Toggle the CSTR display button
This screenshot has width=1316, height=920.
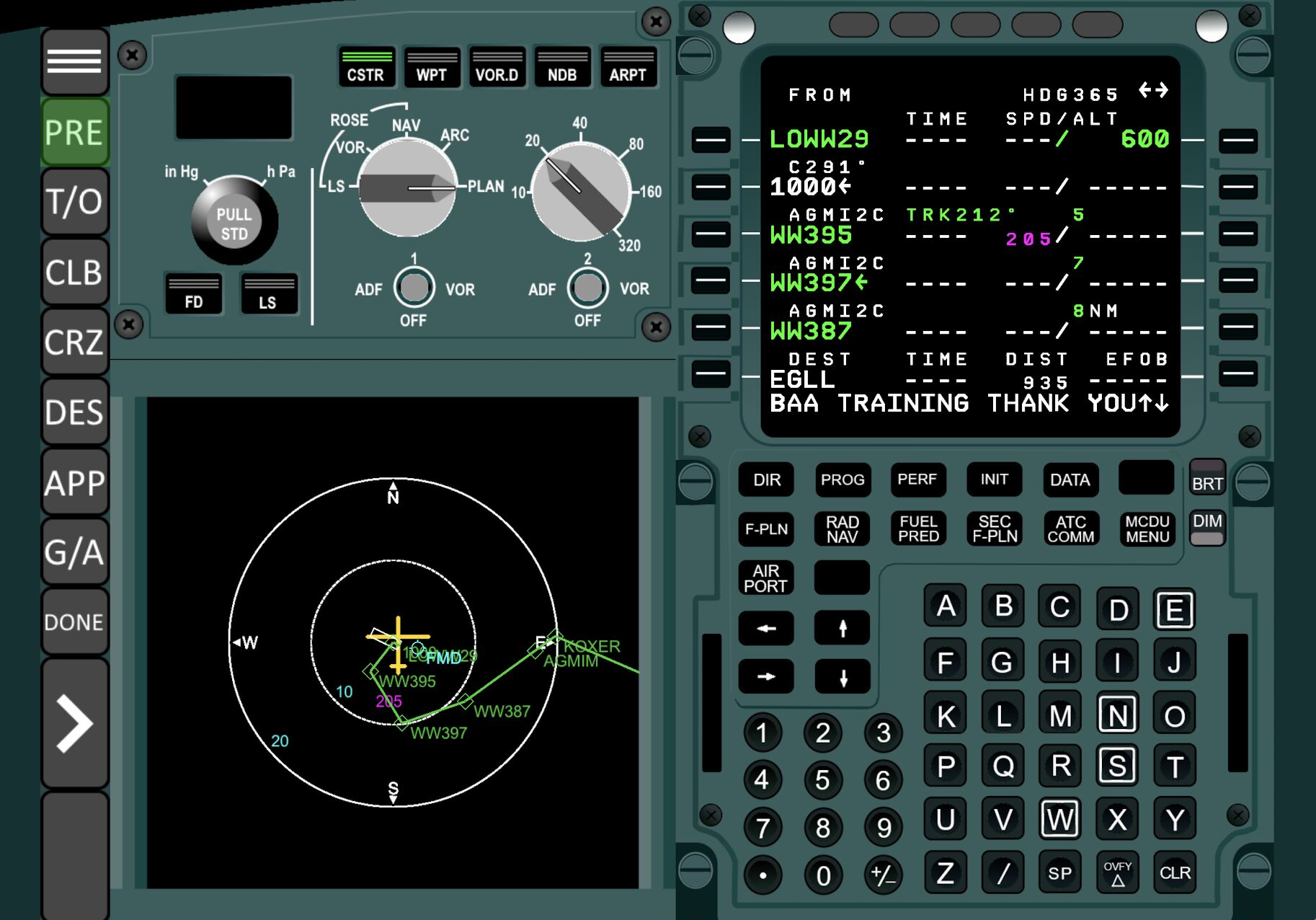366,67
